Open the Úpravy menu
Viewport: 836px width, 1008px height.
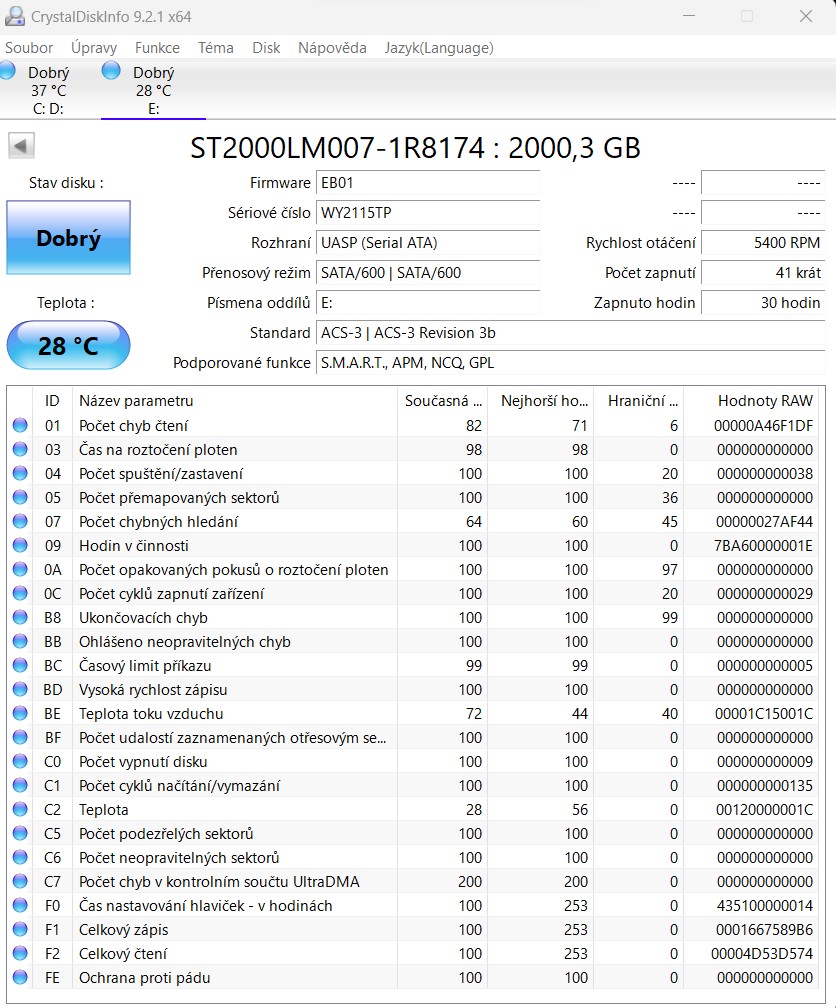coord(94,48)
